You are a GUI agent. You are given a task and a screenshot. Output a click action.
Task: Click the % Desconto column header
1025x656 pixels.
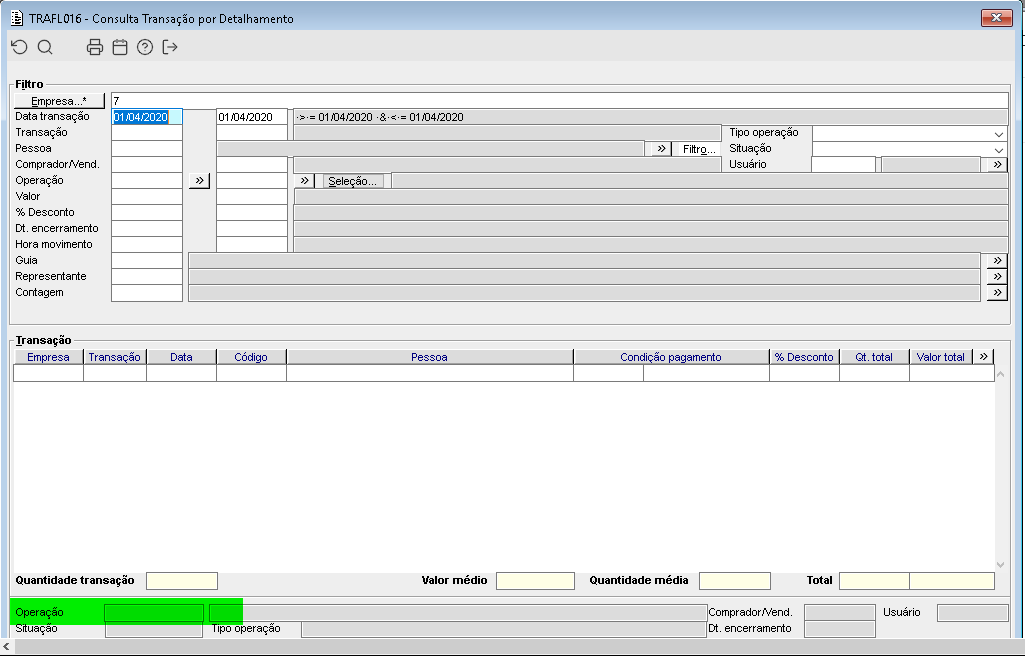point(804,357)
